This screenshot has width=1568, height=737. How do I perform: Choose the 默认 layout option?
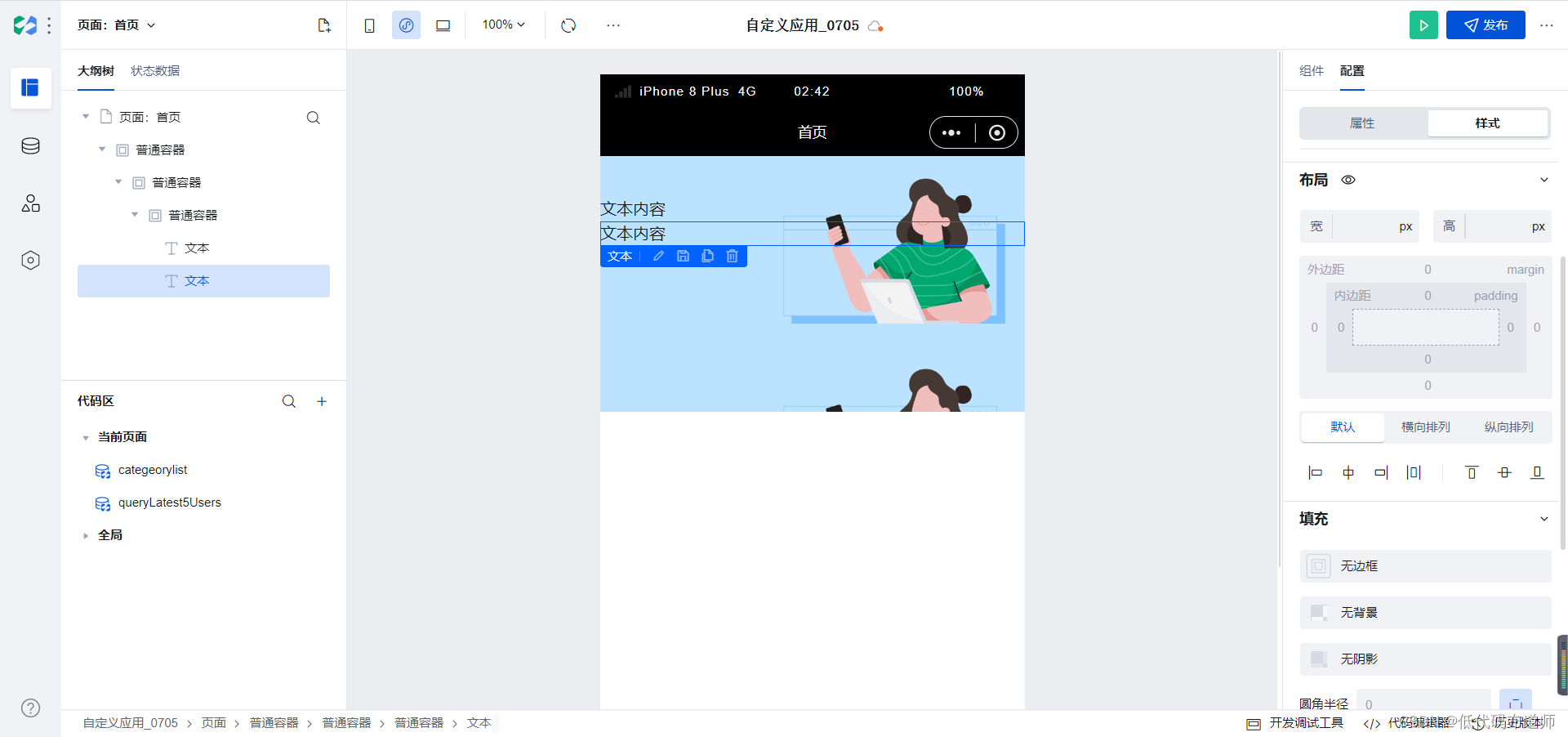pyautogui.click(x=1343, y=427)
